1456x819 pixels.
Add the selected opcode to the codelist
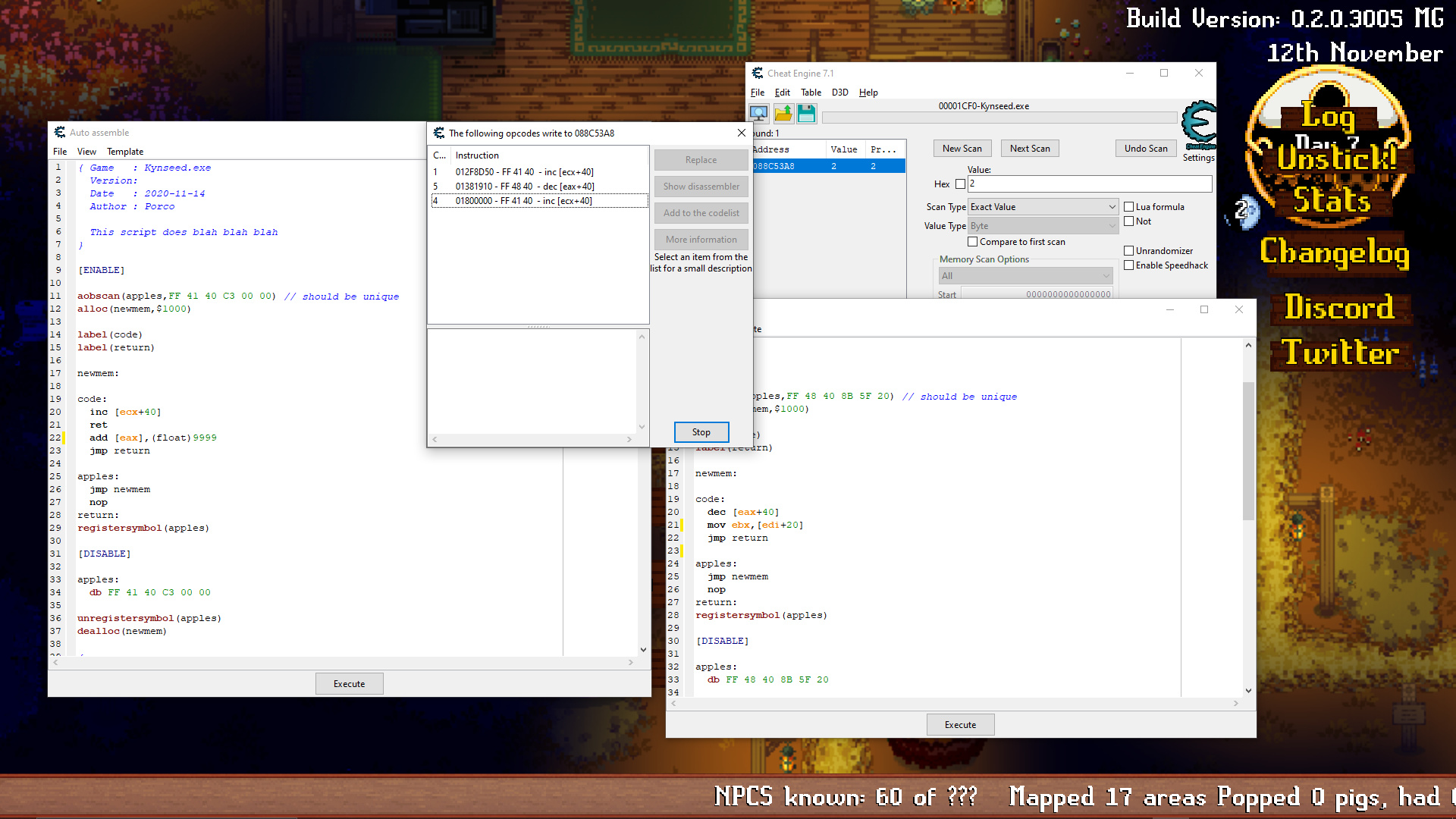point(701,212)
